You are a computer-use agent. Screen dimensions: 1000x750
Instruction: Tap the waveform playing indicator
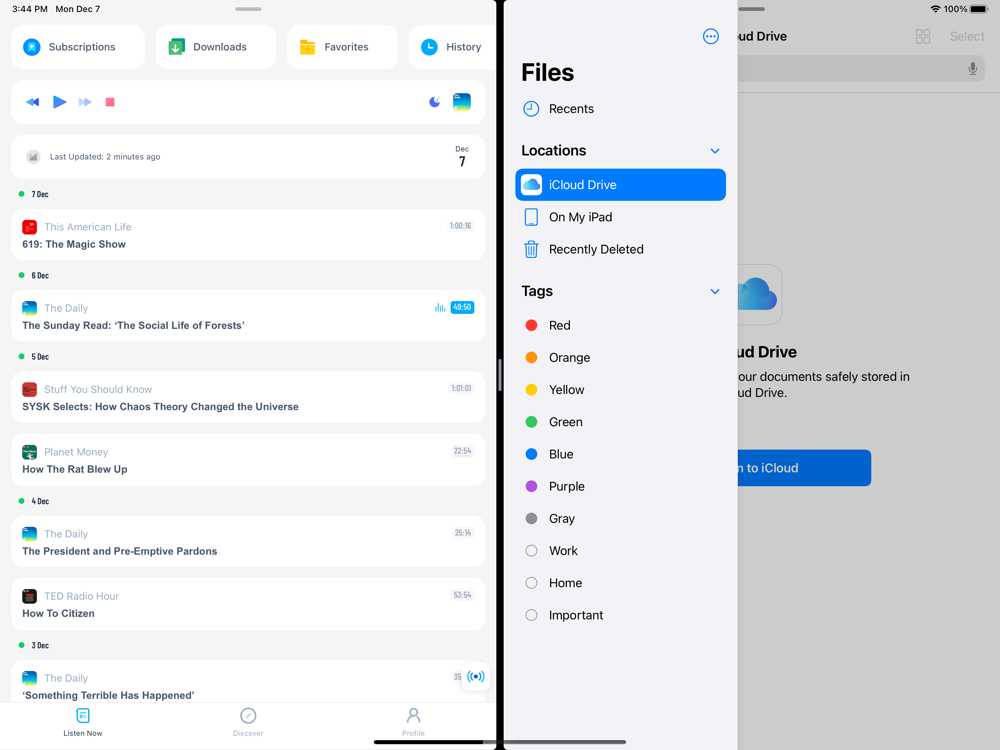440,307
